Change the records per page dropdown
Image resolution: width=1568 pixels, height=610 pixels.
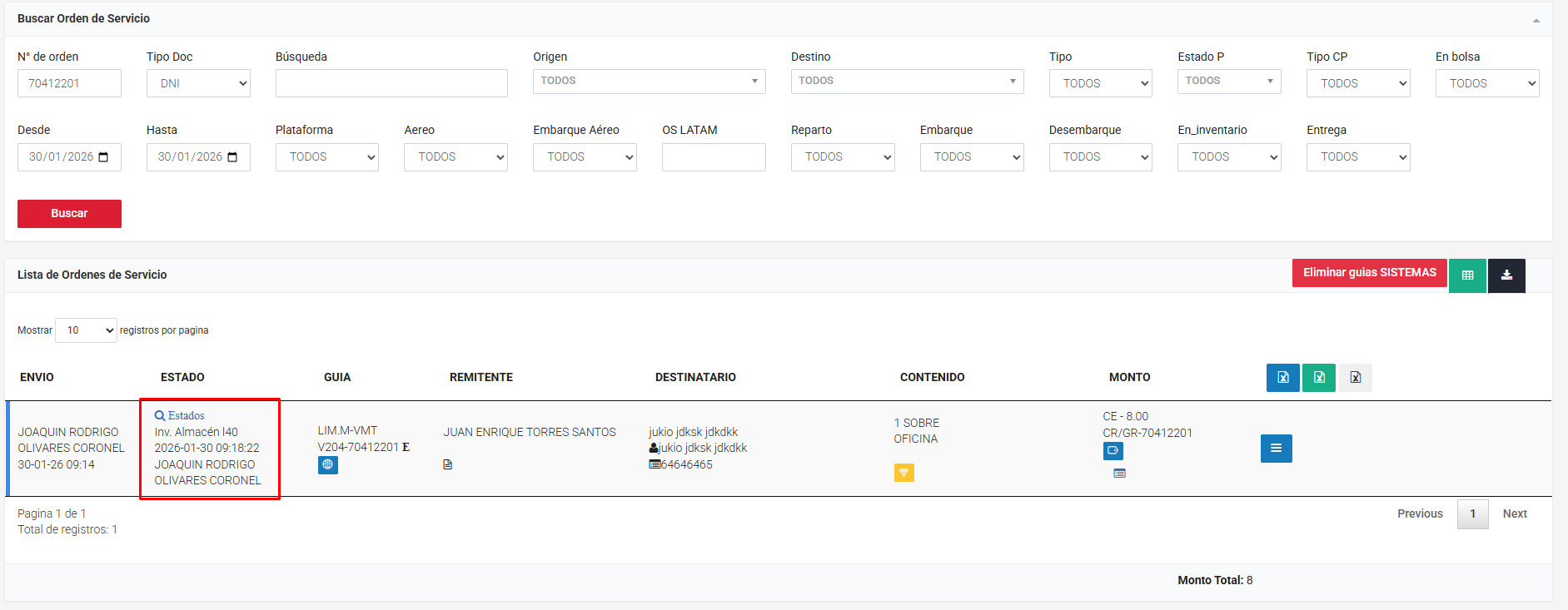point(86,330)
